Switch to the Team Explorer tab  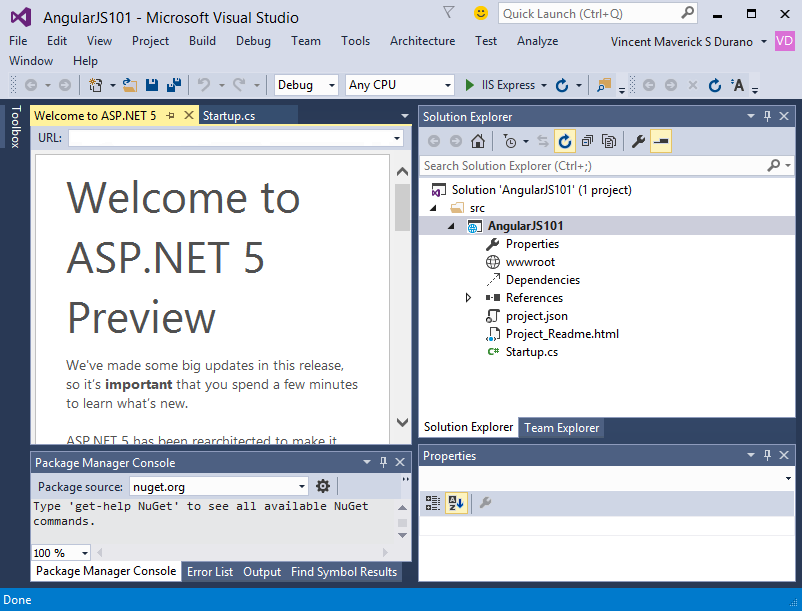point(561,428)
